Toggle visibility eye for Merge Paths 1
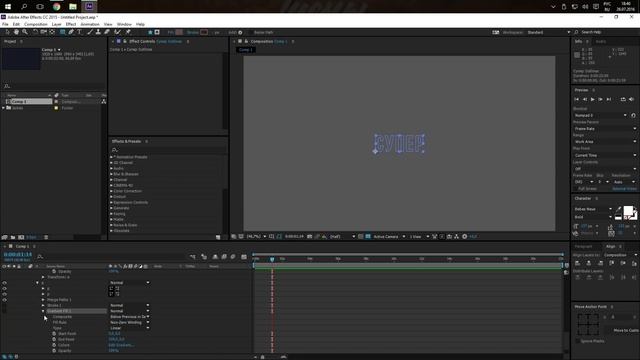The image size is (640, 360). tap(4, 300)
